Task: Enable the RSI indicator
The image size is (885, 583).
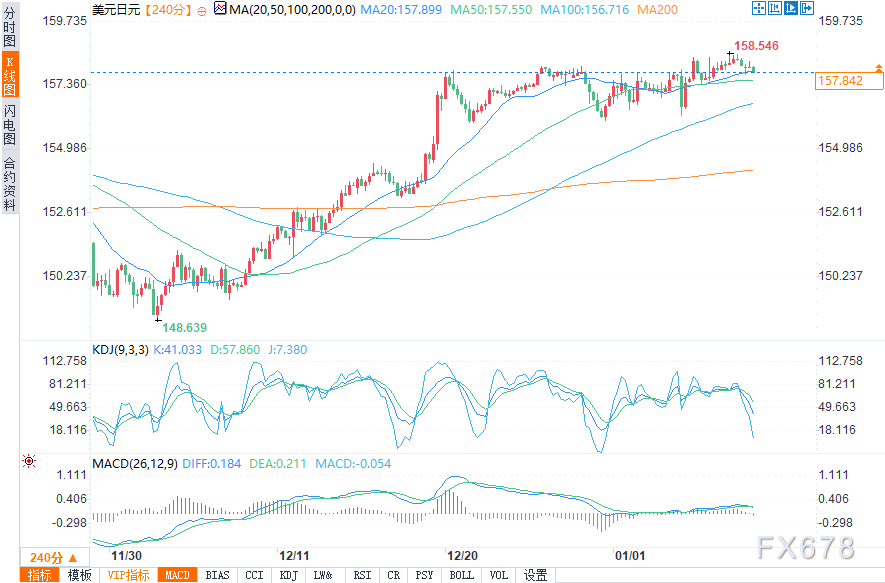Action: (362, 575)
